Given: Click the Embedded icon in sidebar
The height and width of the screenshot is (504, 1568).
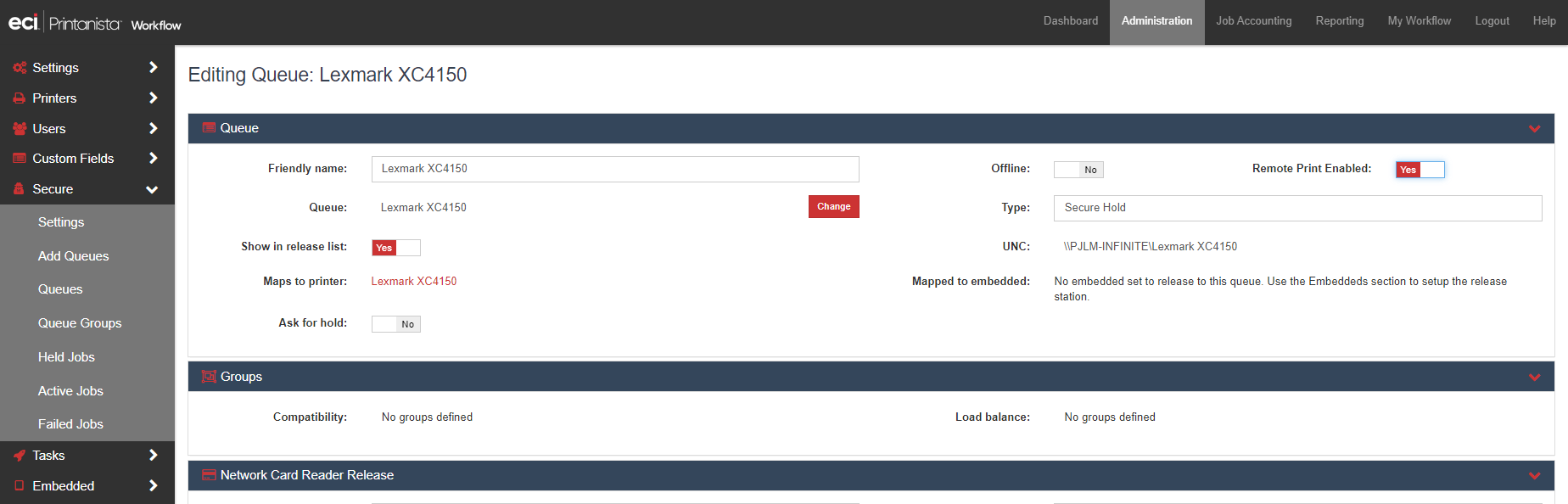Looking at the screenshot, I should click(x=20, y=486).
